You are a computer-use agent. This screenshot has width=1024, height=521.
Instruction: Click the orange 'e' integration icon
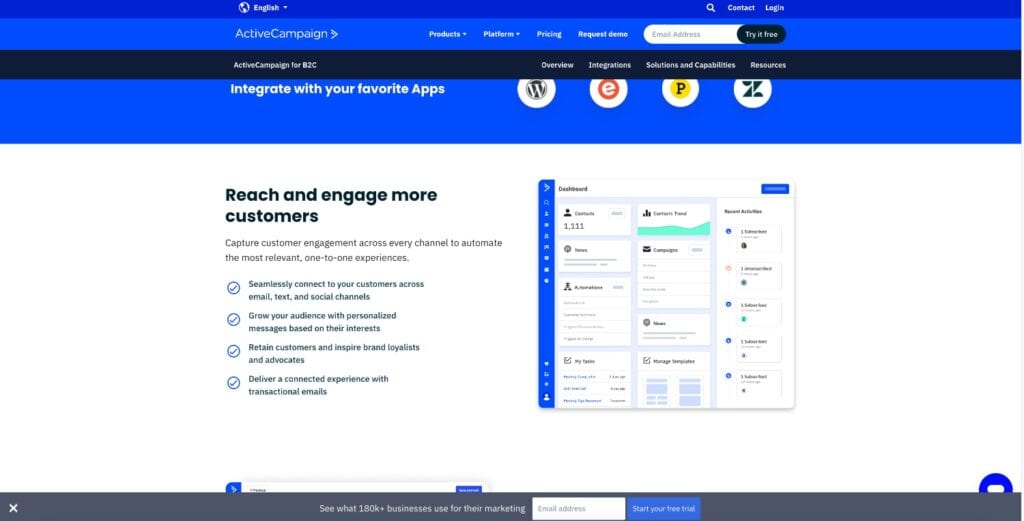tap(608, 89)
